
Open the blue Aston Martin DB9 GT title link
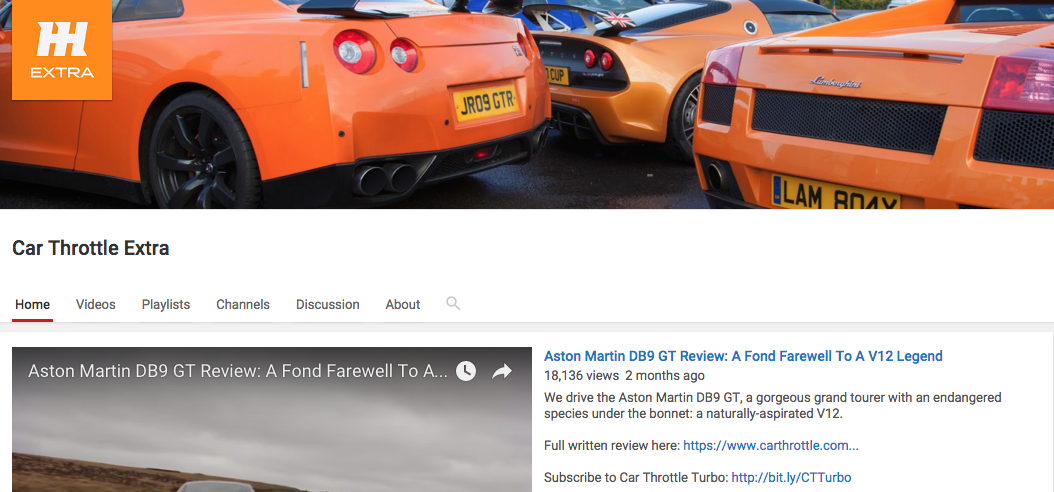(x=743, y=356)
